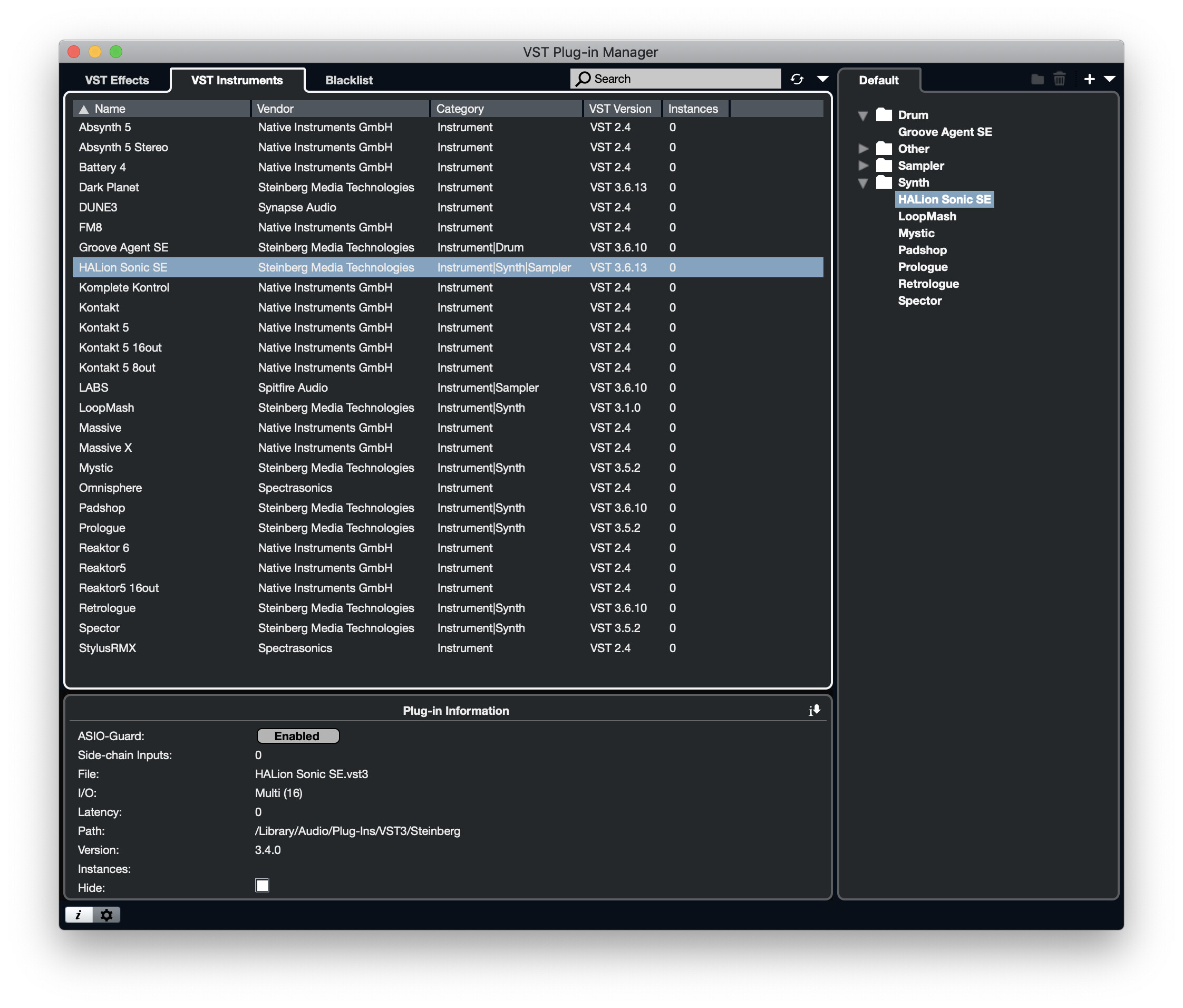Select Spector in the collection tree

tap(919, 301)
